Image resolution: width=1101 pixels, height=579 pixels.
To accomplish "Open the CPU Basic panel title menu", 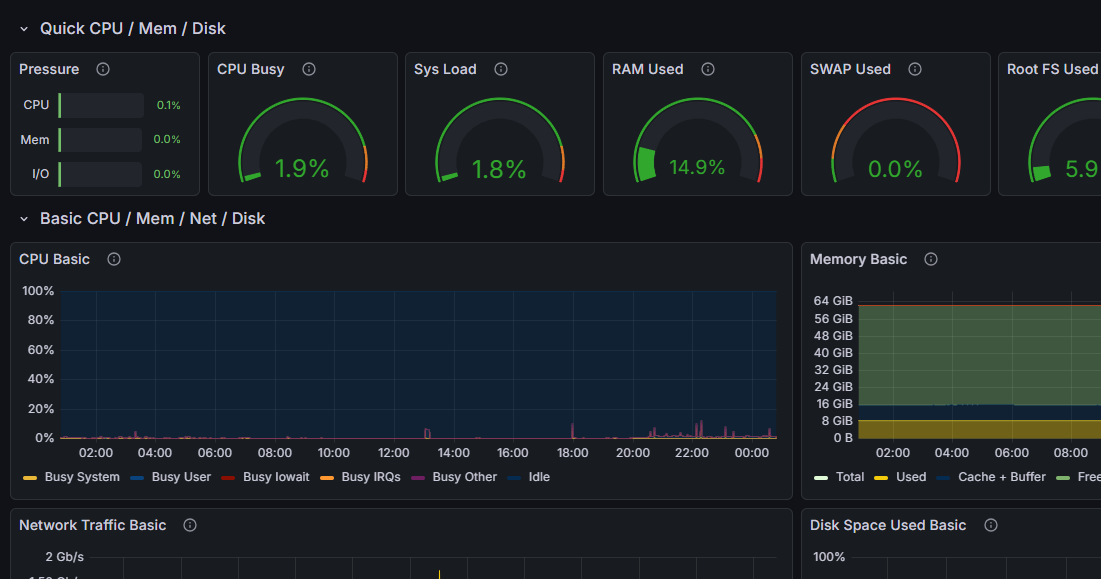I will [x=54, y=259].
